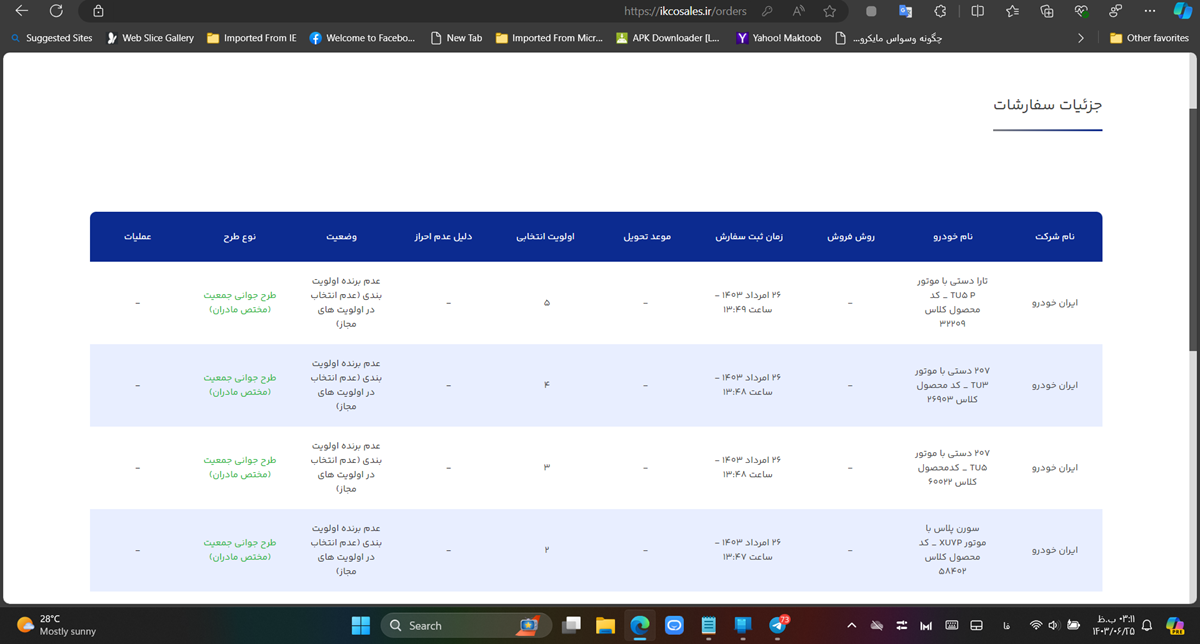Open the Read aloud icon in address bar
This screenshot has height=644, width=1200.
pyautogui.click(x=799, y=11)
